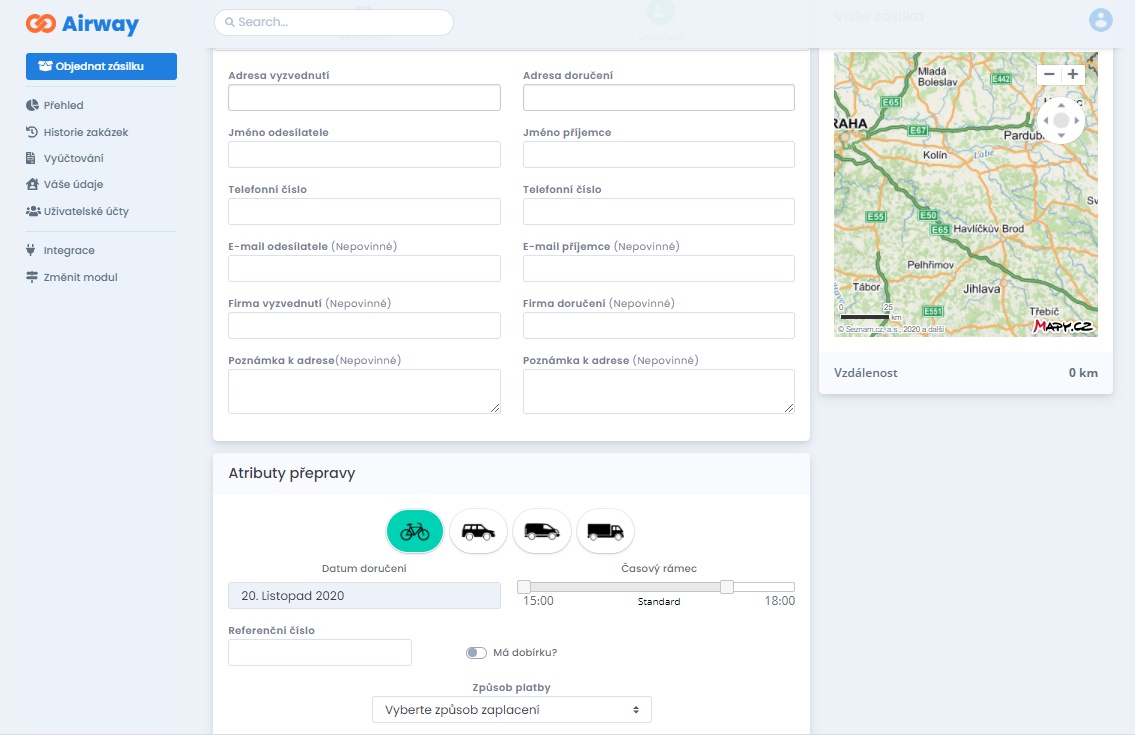Image resolution: width=1135 pixels, height=735 pixels.
Task: Open 'Vyúčtování' menu item
Action: 73,159
